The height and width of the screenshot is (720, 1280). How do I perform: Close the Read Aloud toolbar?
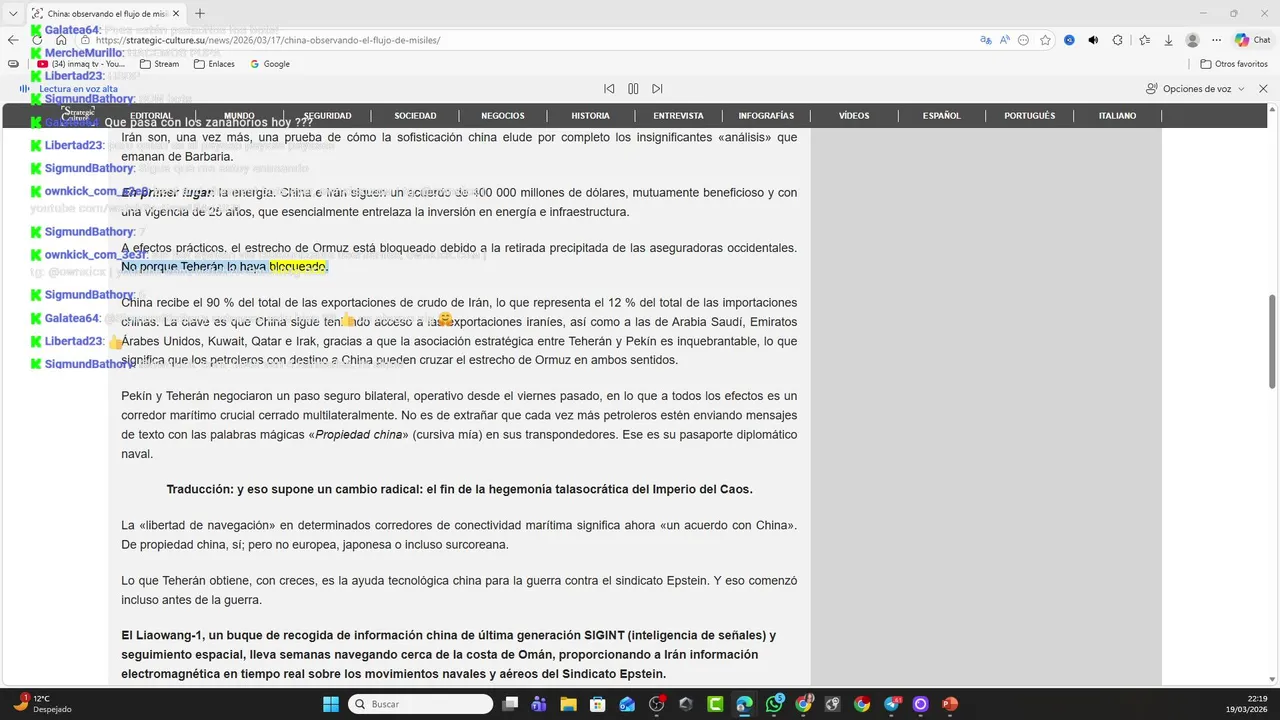pos(1263,89)
